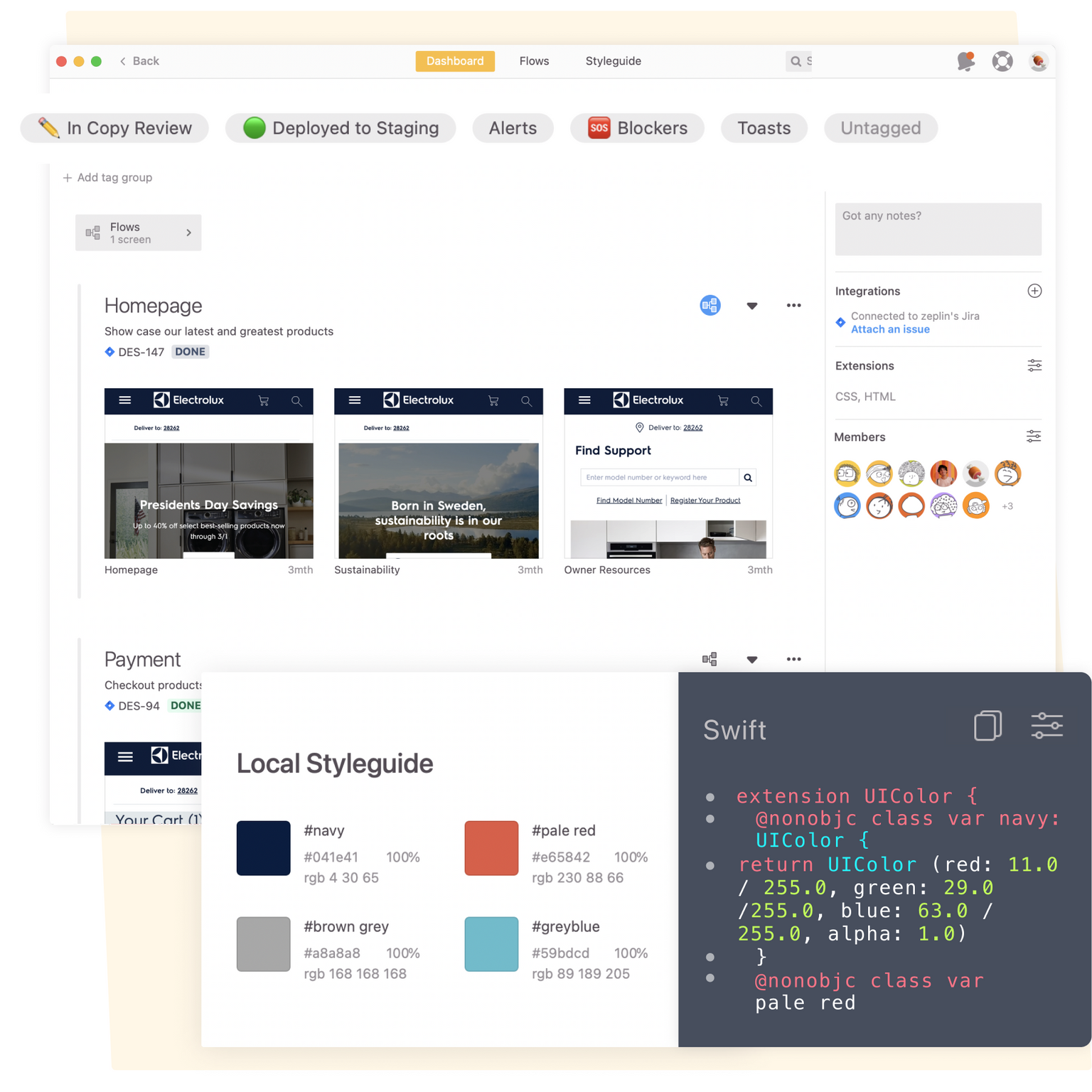Toggle the Blockers tag filter
Image resolution: width=1092 pixels, height=1092 pixels.
coord(637,128)
